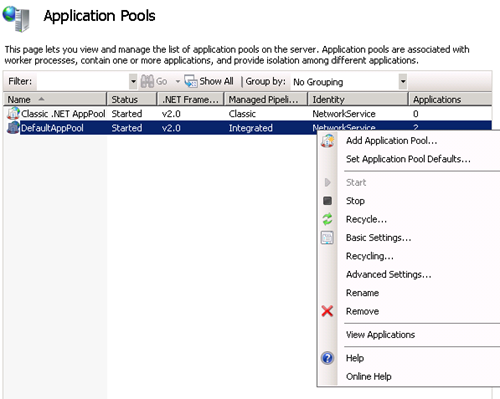Viewport: 500px width, 399px height.
Task: Click the Go toolbar button
Action: pos(154,81)
